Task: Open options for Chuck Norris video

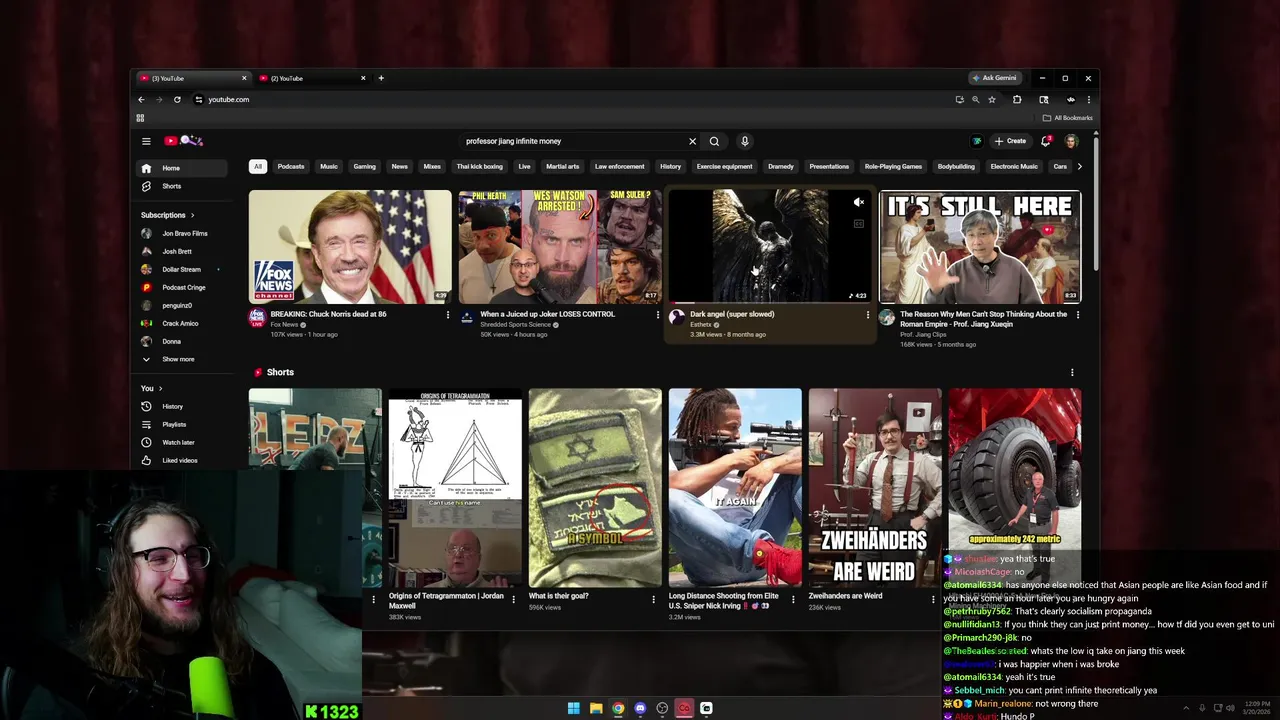Action: [448, 315]
